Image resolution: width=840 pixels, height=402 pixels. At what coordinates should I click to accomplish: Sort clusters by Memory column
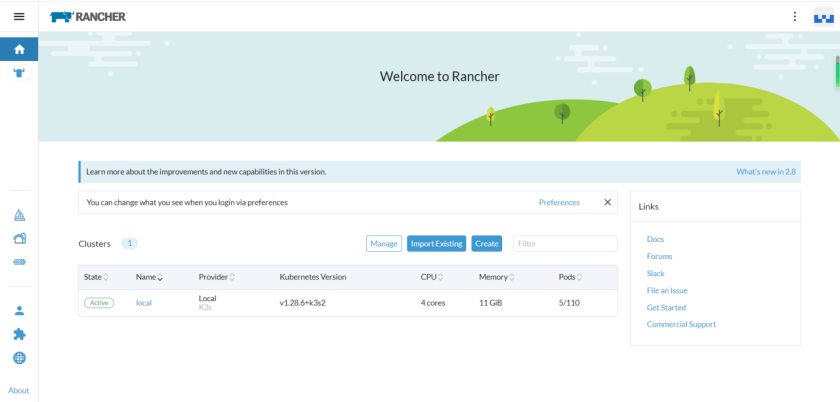tap(497, 277)
